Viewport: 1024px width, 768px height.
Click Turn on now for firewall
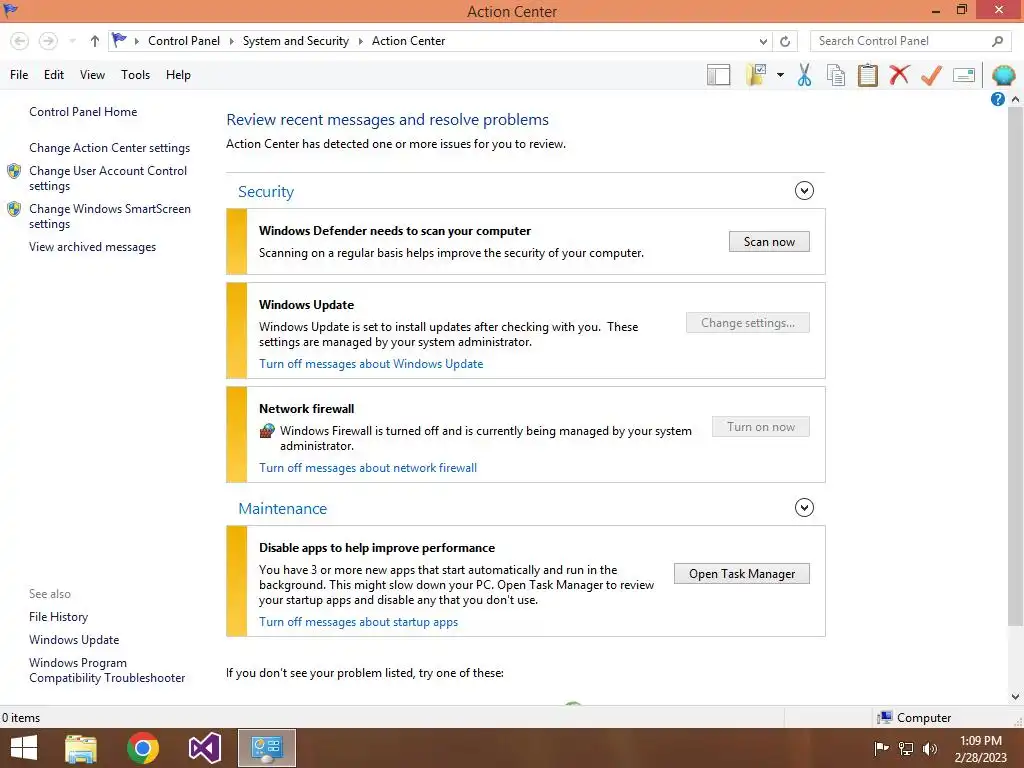[761, 426]
